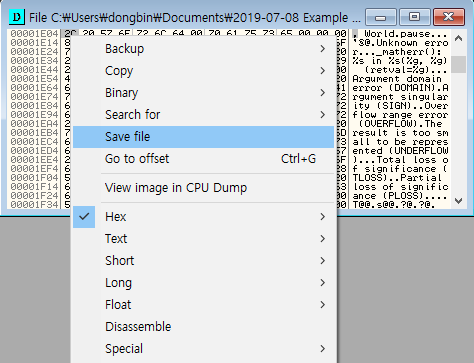Select the checked Hex display option

(203, 217)
